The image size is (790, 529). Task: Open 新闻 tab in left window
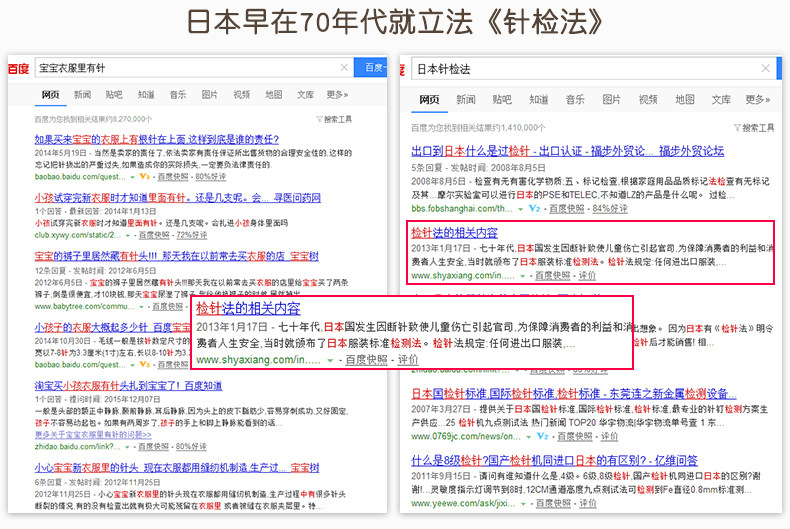[x=83, y=95]
